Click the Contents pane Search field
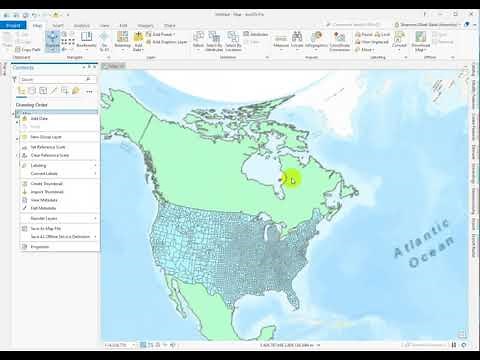This screenshot has height=360, width=480. click(x=57, y=79)
